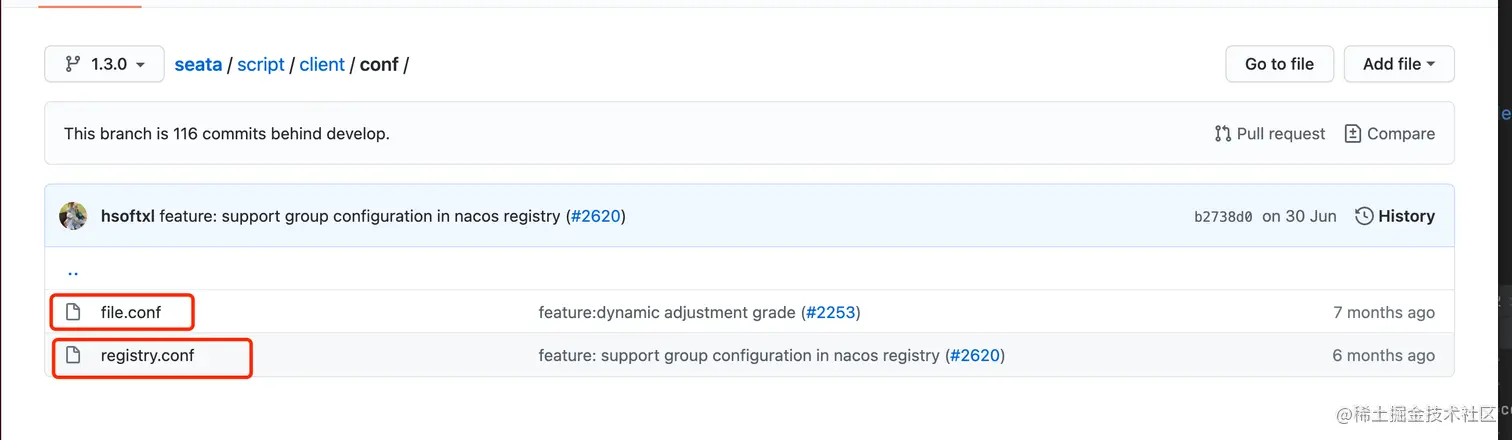Click the git branch icon
Viewport: 1512px width, 440px height.
click(x=72, y=64)
